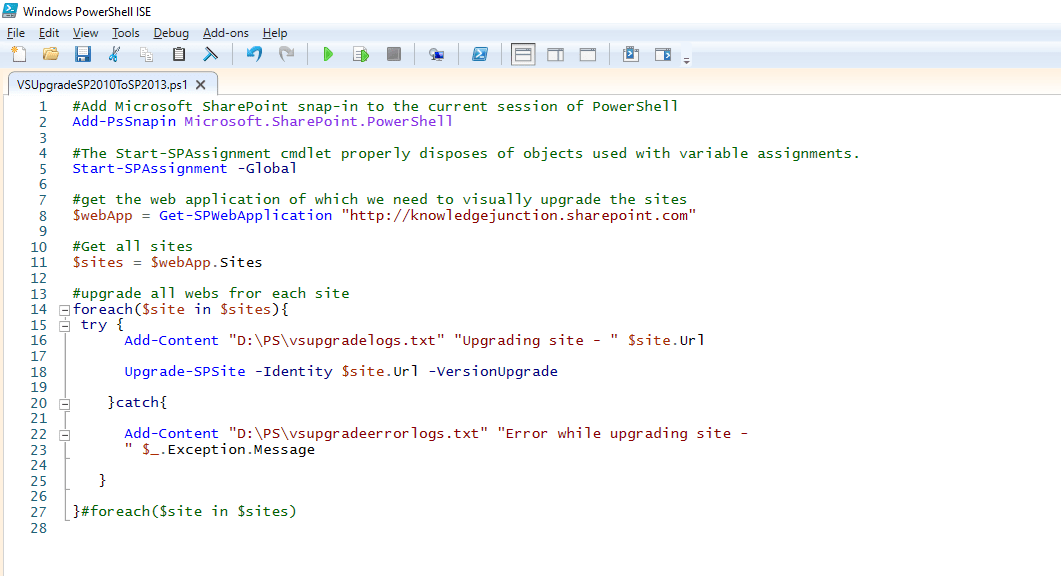Open the Debug menu
The height and width of the screenshot is (576, 1061).
171,32
